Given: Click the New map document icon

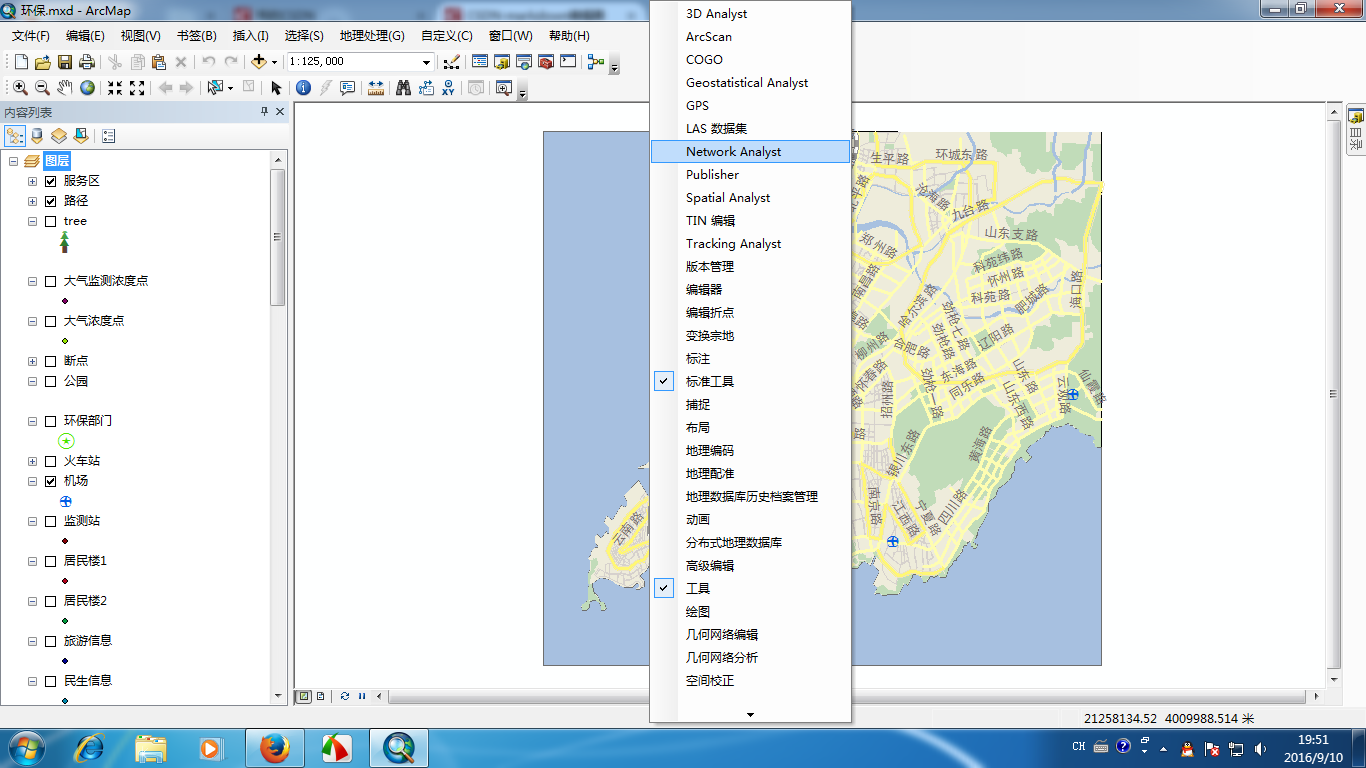Looking at the screenshot, I should pyautogui.click(x=21, y=62).
